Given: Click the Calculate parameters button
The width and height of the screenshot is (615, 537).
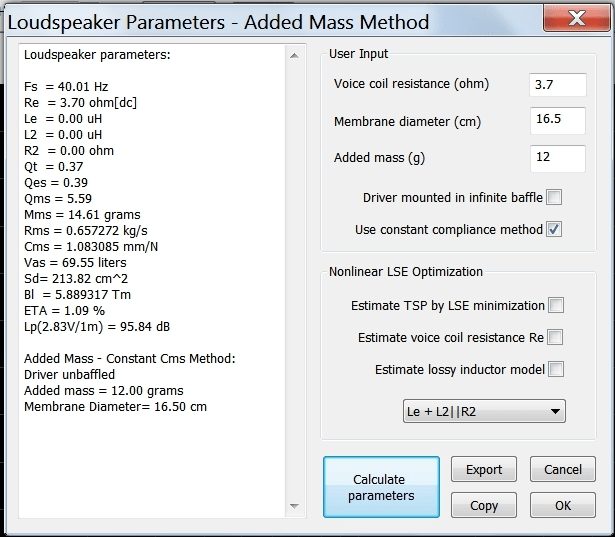Looking at the screenshot, I should (381, 487).
